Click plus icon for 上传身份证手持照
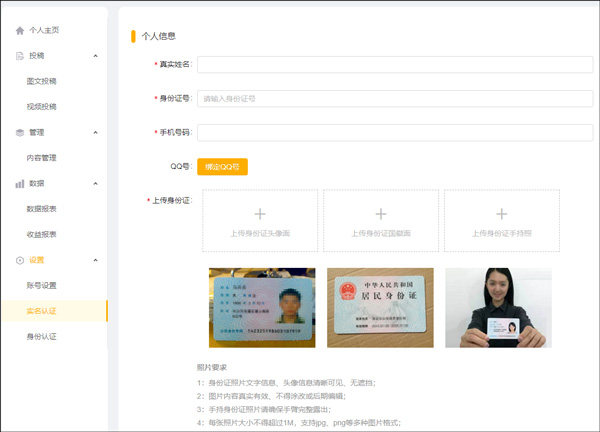Screen dimensions: 600x432 point(502,213)
